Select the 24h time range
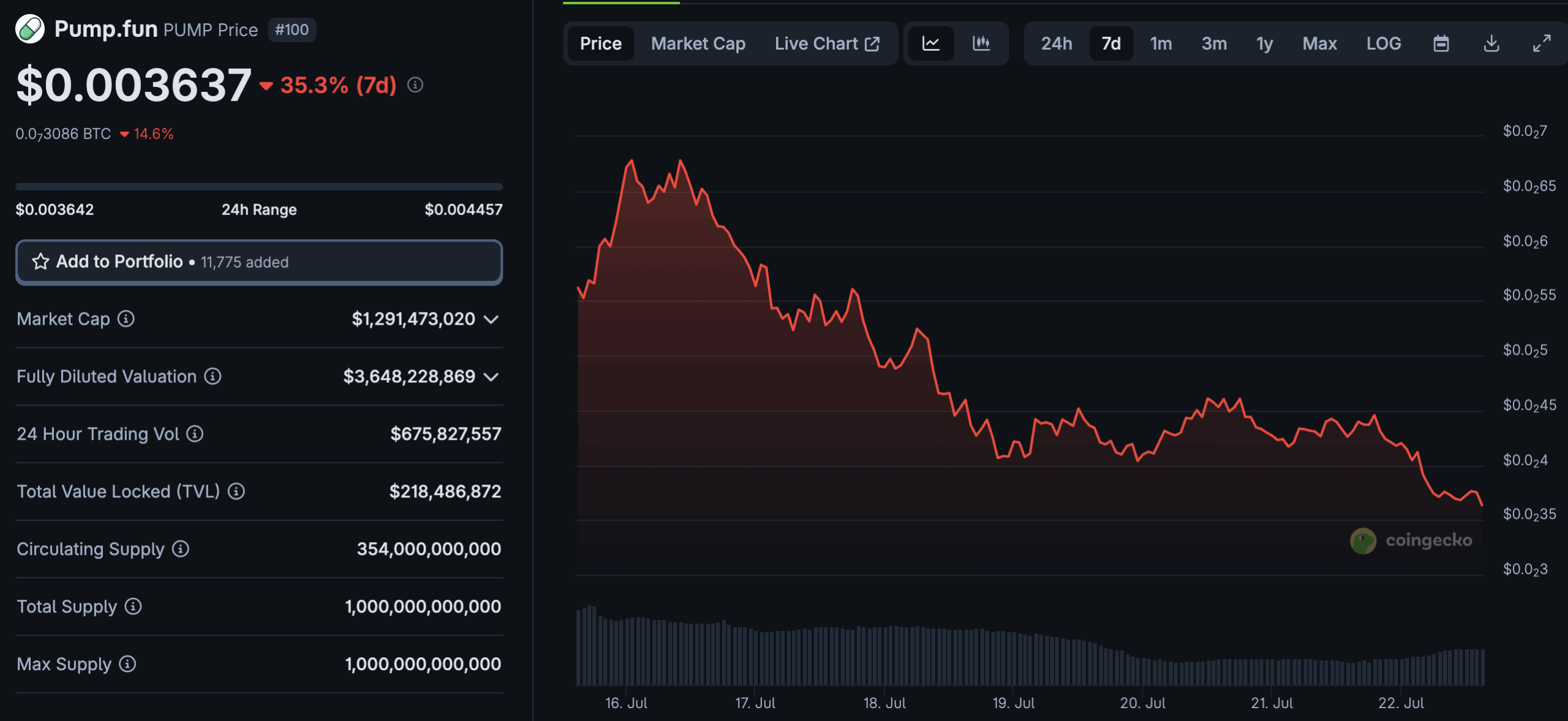Screen dimensions: 1568x721 (x=1056, y=43)
